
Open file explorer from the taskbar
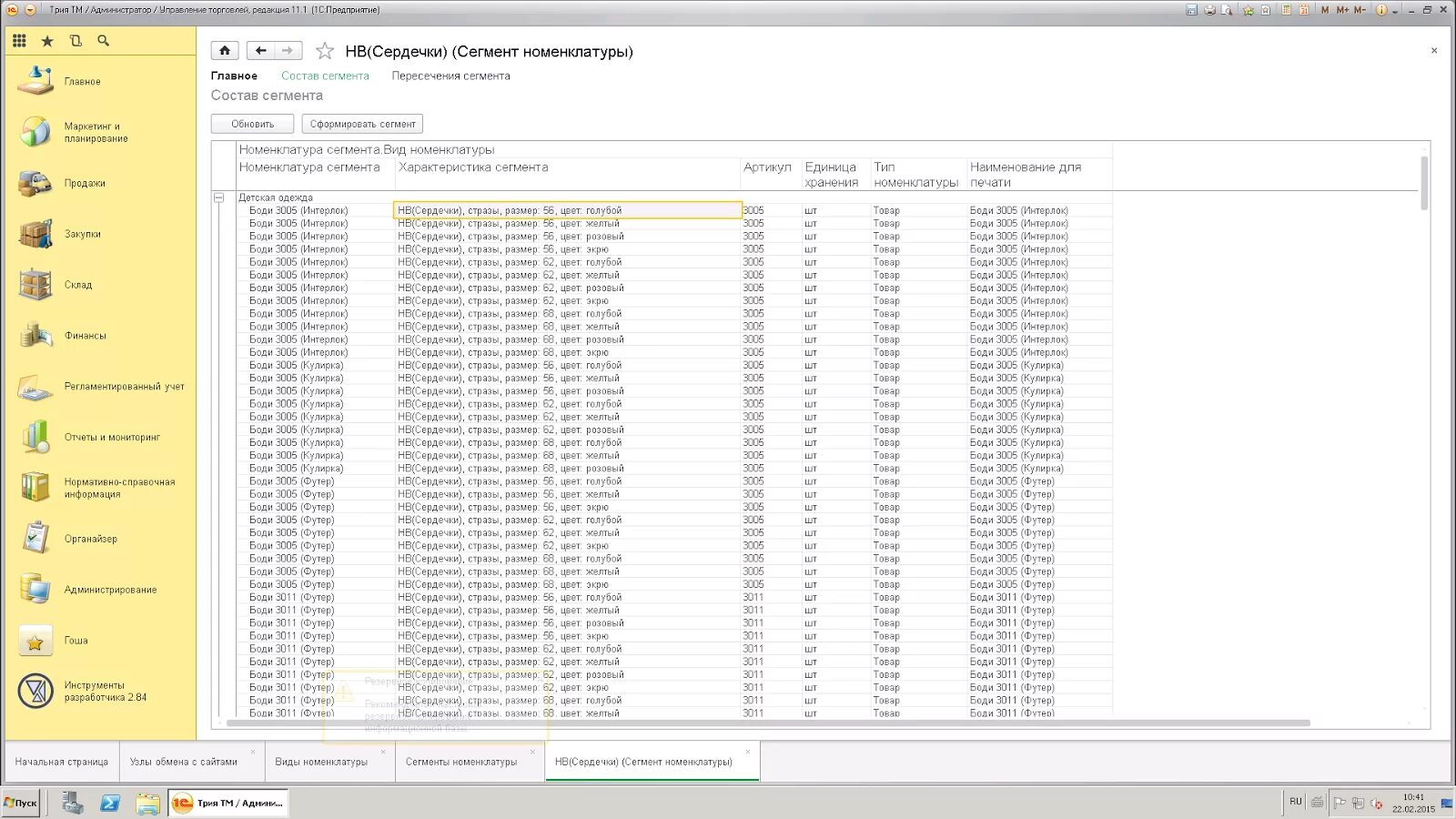(x=147, y=804)
